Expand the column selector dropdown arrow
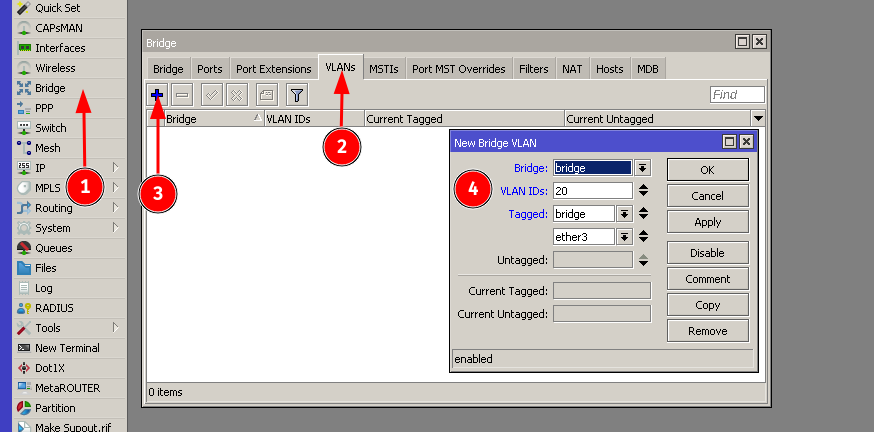Viewport: 874px width, 432px height. pyautogui.click(x=758, y=118)
